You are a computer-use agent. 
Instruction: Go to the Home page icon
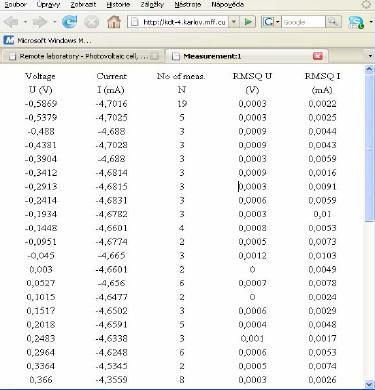[114, 22]
